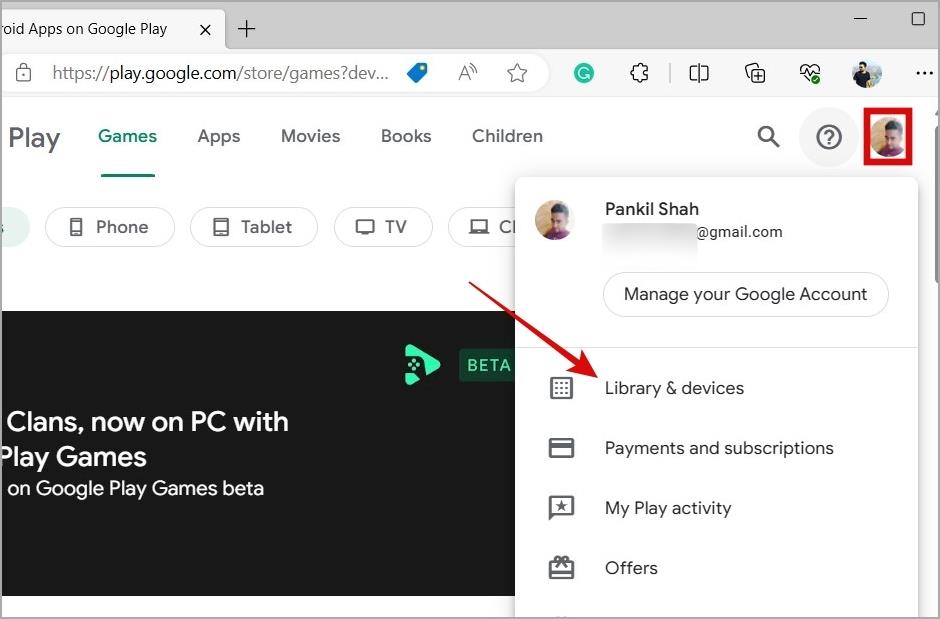The image size is (940, 619).
Task: Activate Read aloud icon
Action: tap(467, 73)
